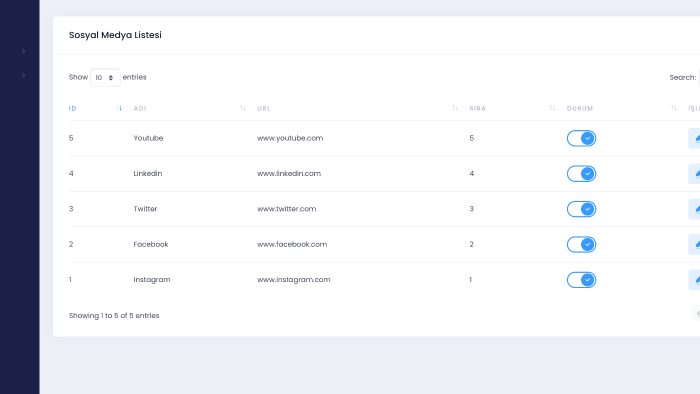Sort by the SIRA column arrows
The height and width of the screenshot is (394, 700).
[x=552, y=108]
